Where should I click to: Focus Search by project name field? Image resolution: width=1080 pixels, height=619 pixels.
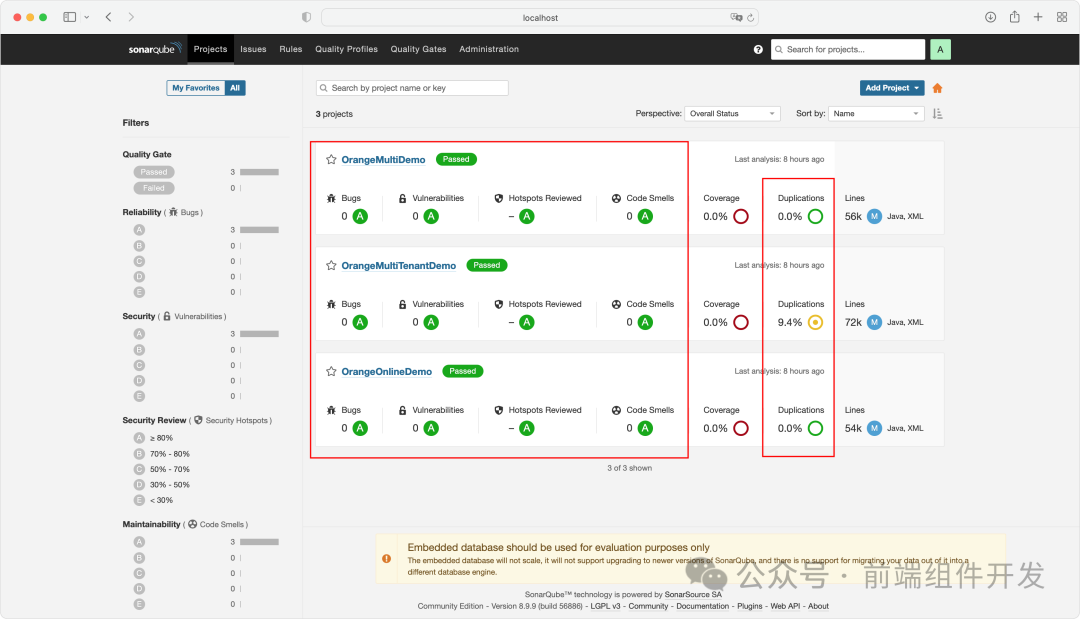point(412,88)
